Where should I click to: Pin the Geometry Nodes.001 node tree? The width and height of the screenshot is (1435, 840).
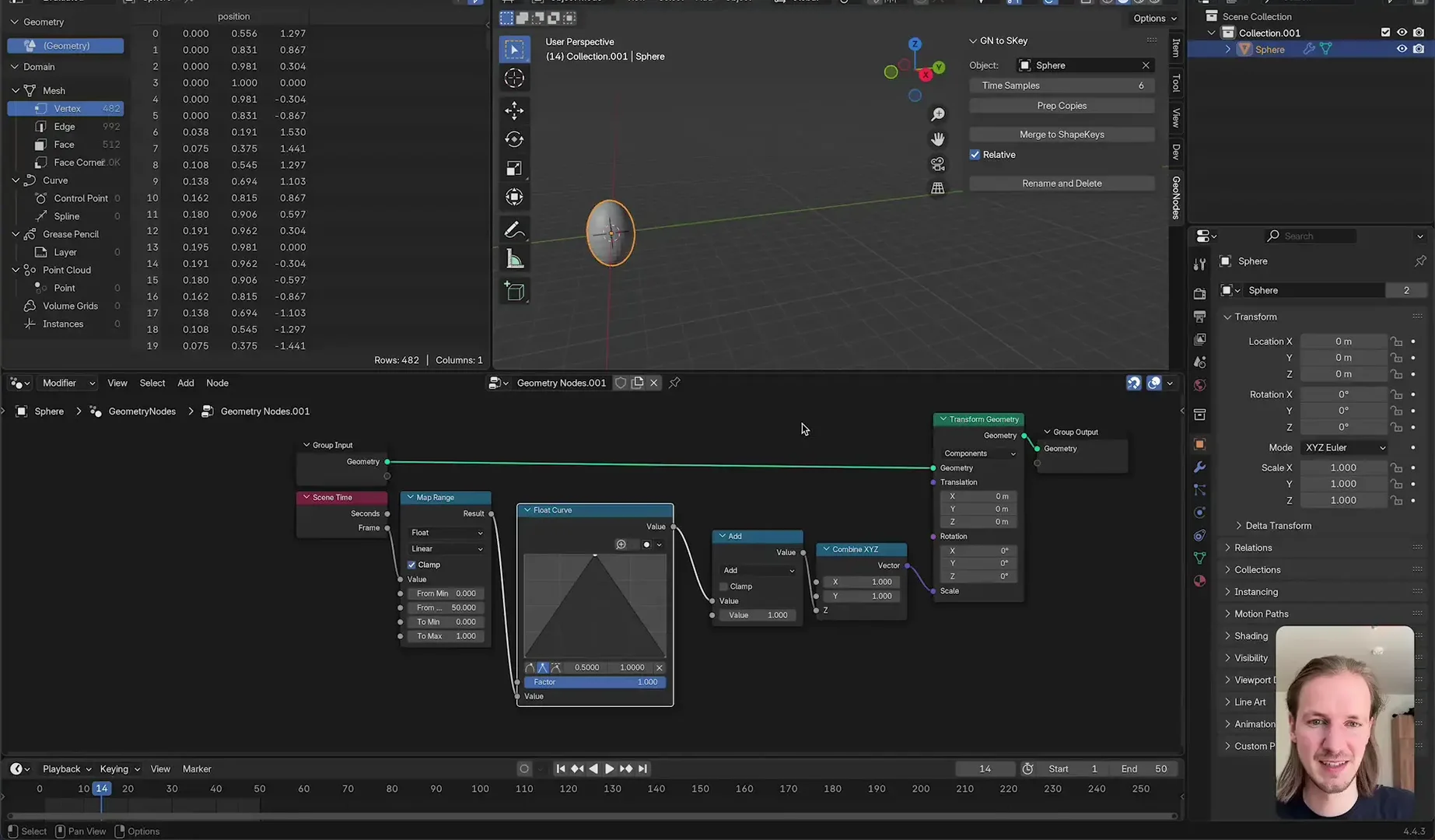(x=674, y=383)
